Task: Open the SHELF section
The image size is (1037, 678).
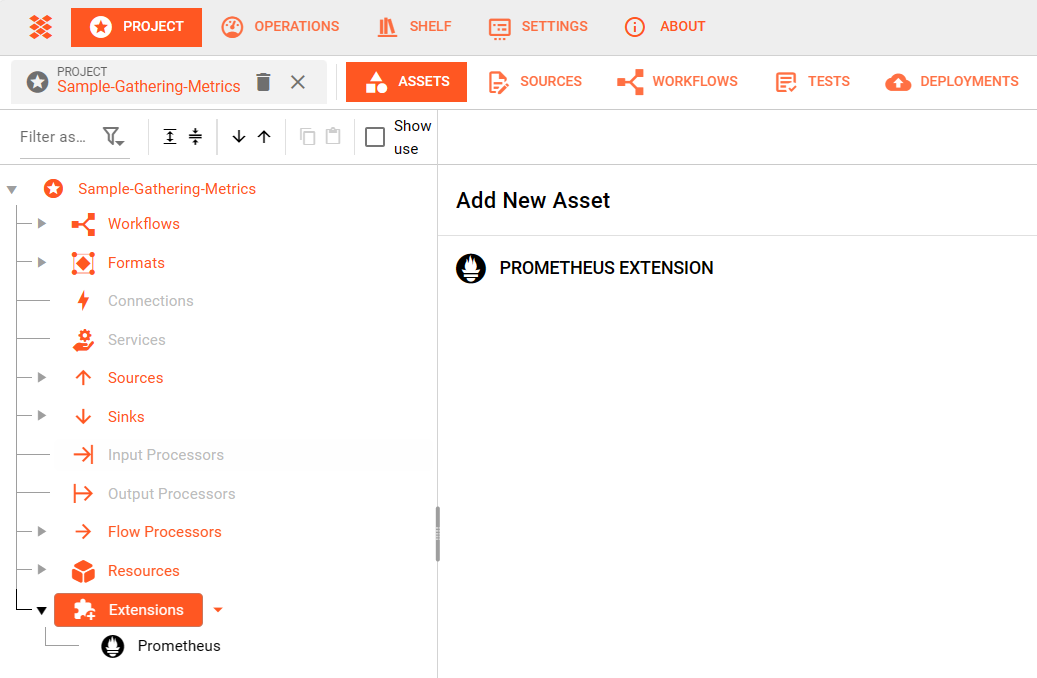Action: pos(414,27)
